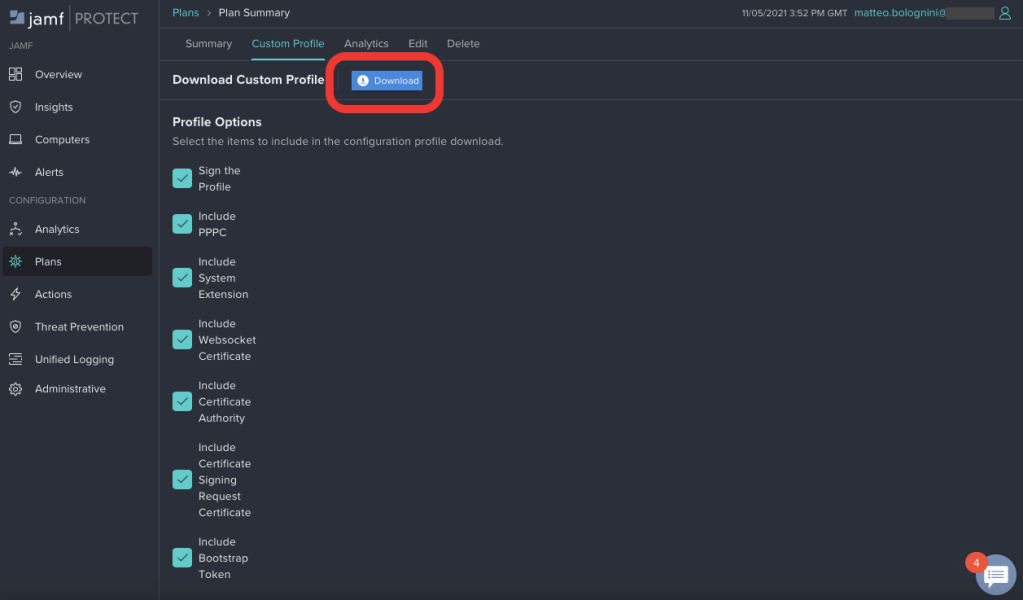Screen dimensions: 1023x600
Task: Download the custom profile
Action: [387, 81]
